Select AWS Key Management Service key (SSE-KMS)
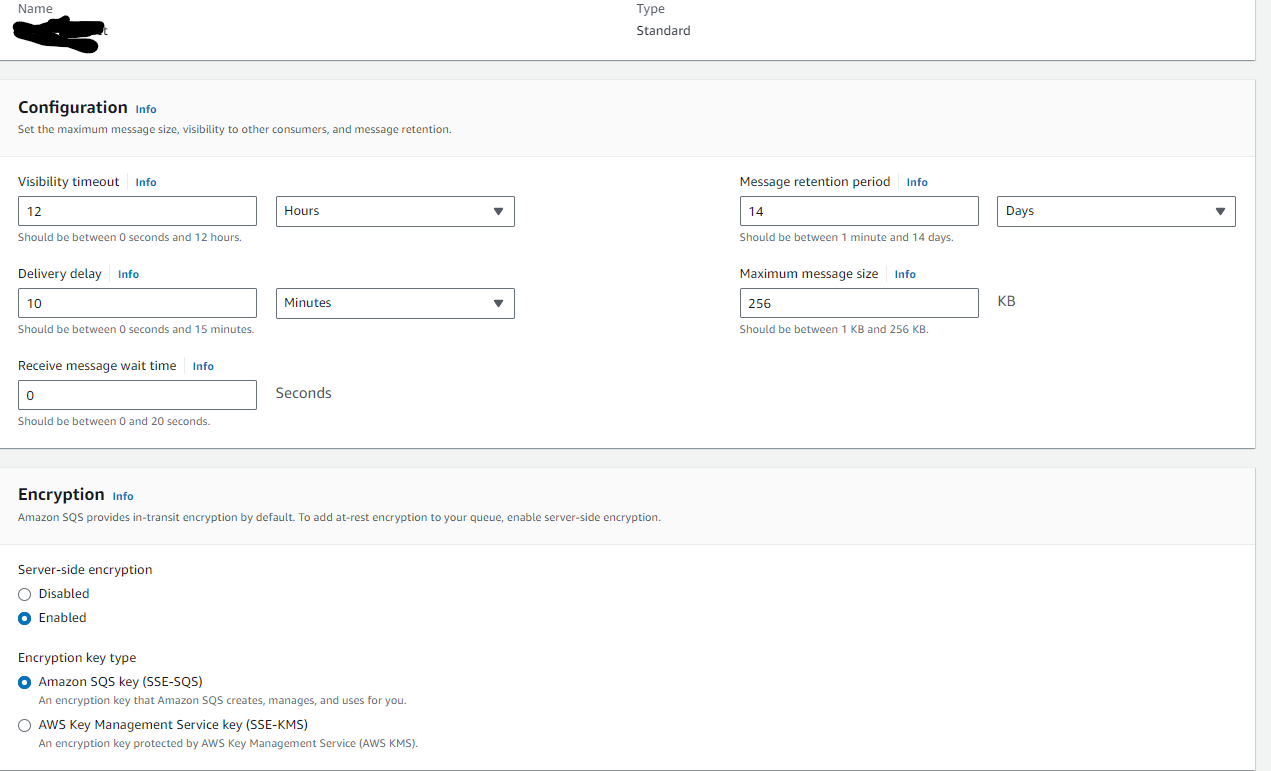 click(x=24, y=724)
